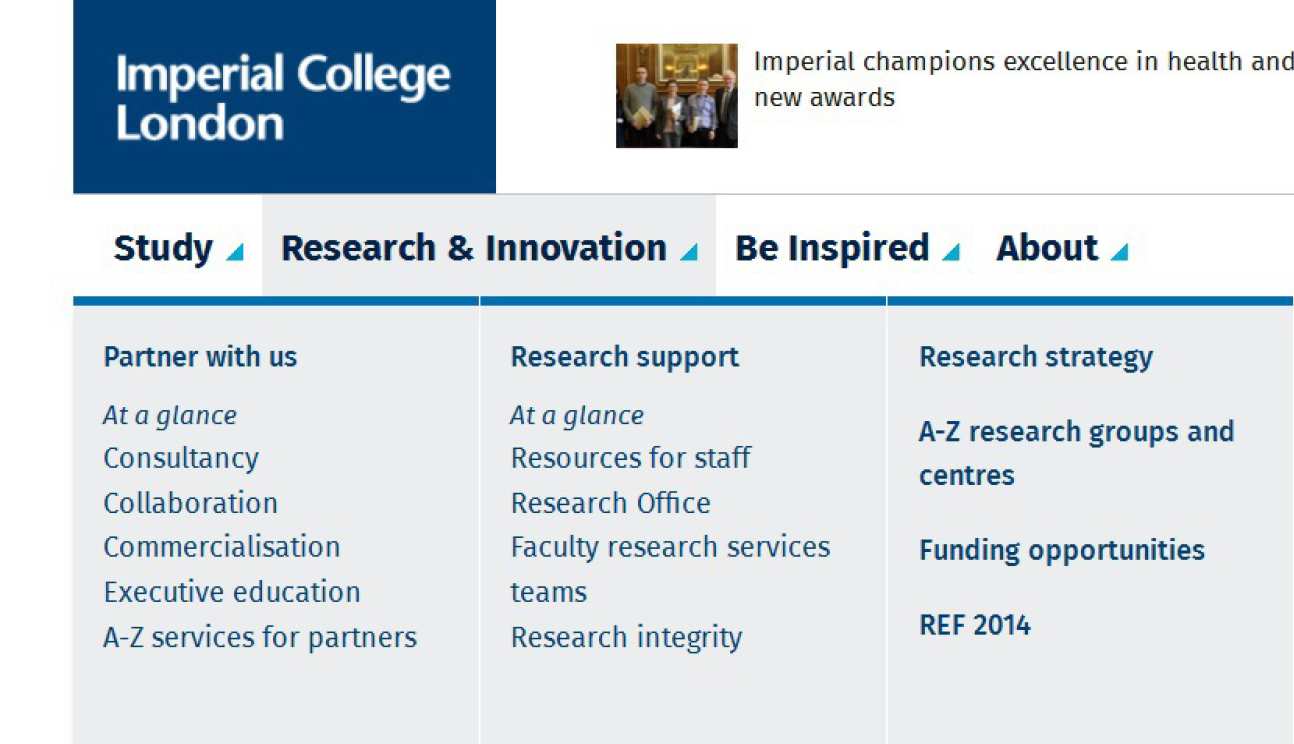Open the Research integrity link

click(626, 637)
